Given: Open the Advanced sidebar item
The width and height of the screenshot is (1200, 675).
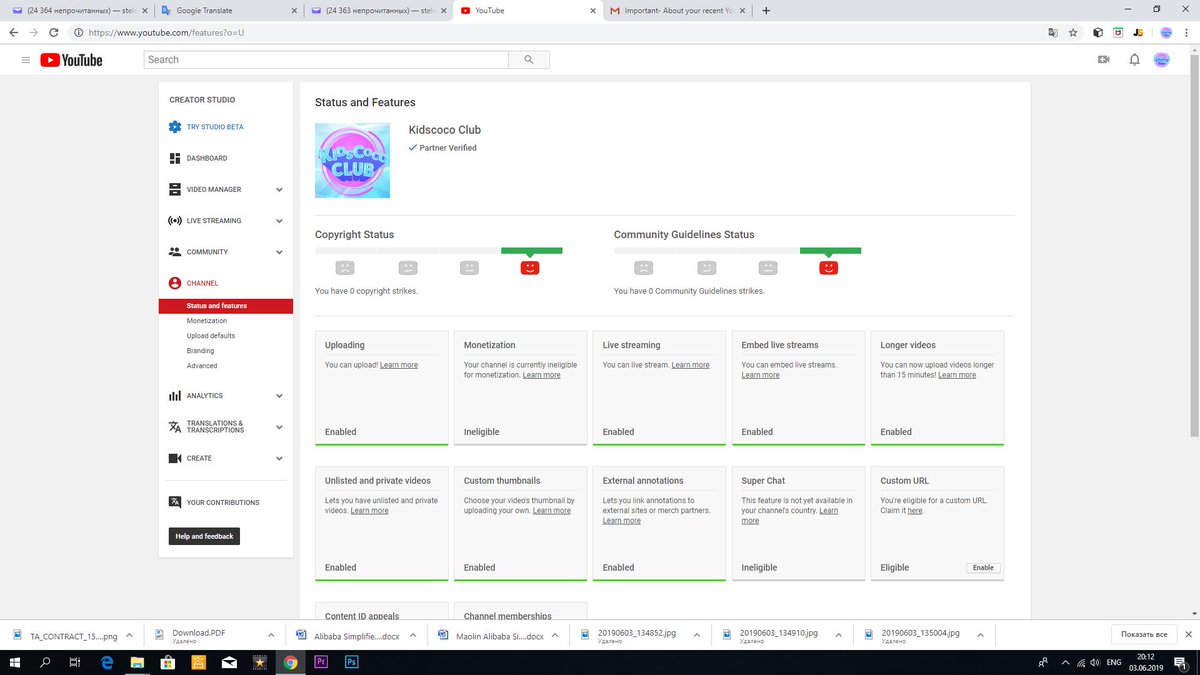Looking at the screenshot, I should 202,366.
